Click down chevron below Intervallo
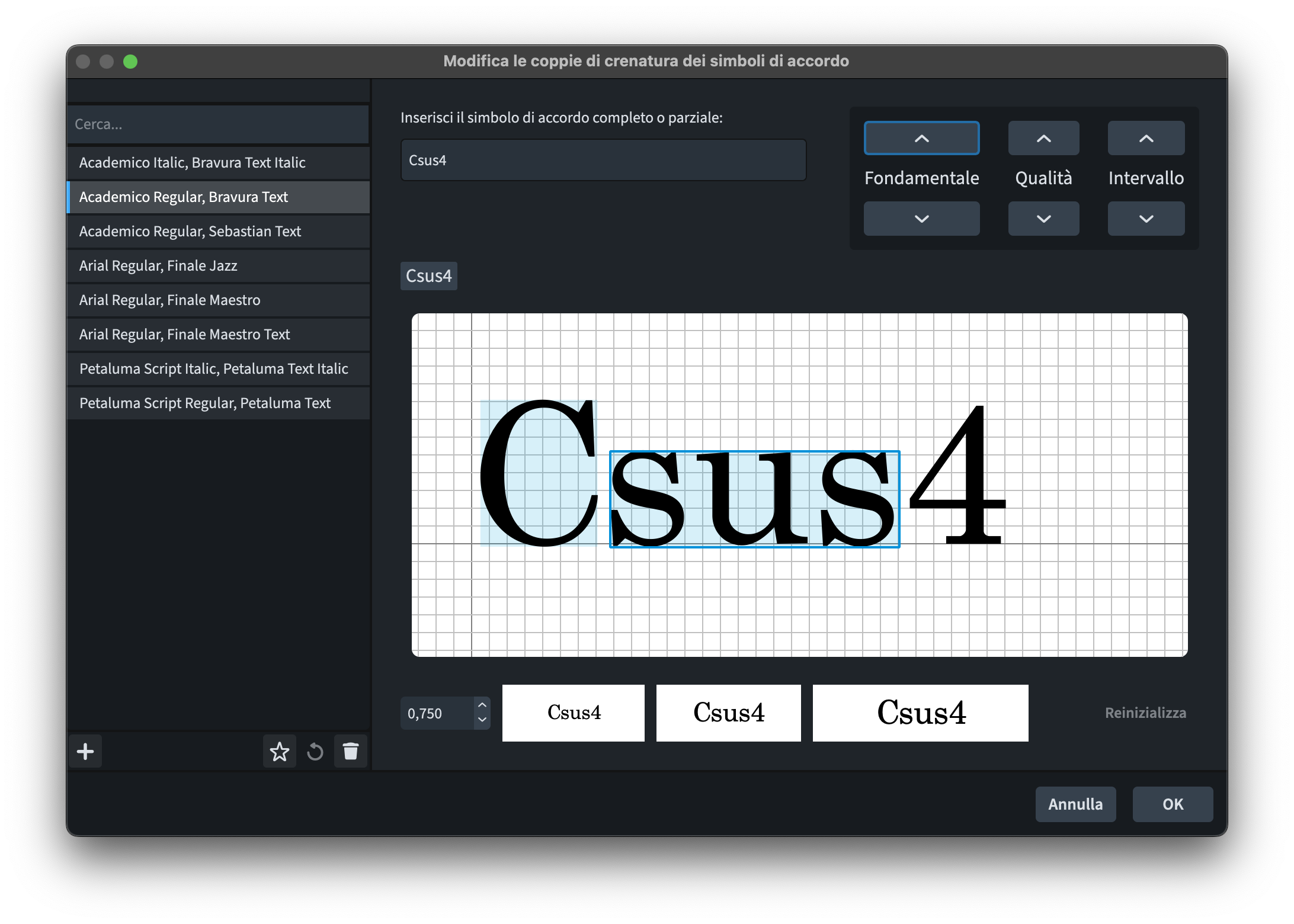1294x924 pixels. [1146, 219]
